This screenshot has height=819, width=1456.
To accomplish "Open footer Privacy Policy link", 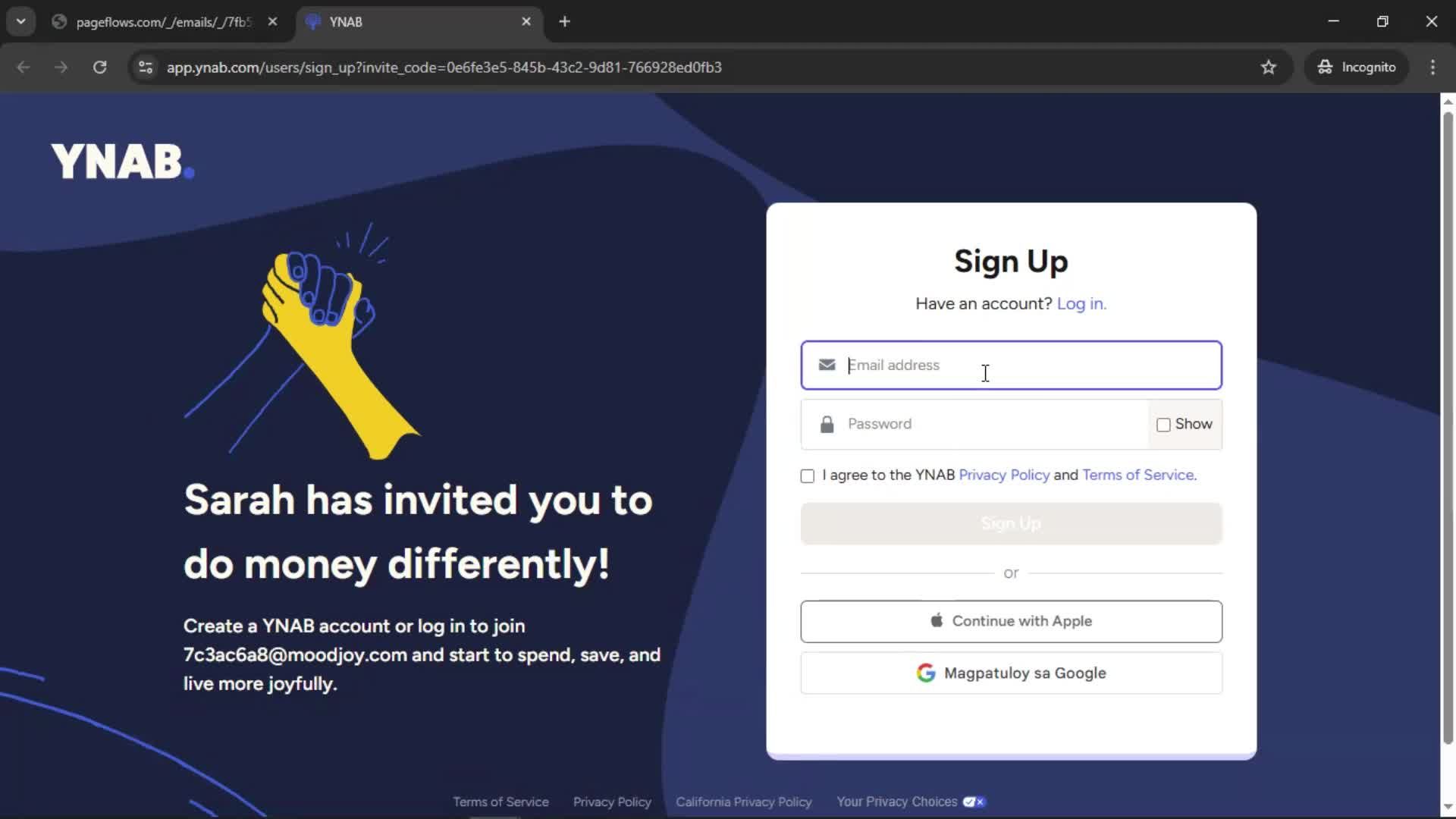I will (612, 802).
